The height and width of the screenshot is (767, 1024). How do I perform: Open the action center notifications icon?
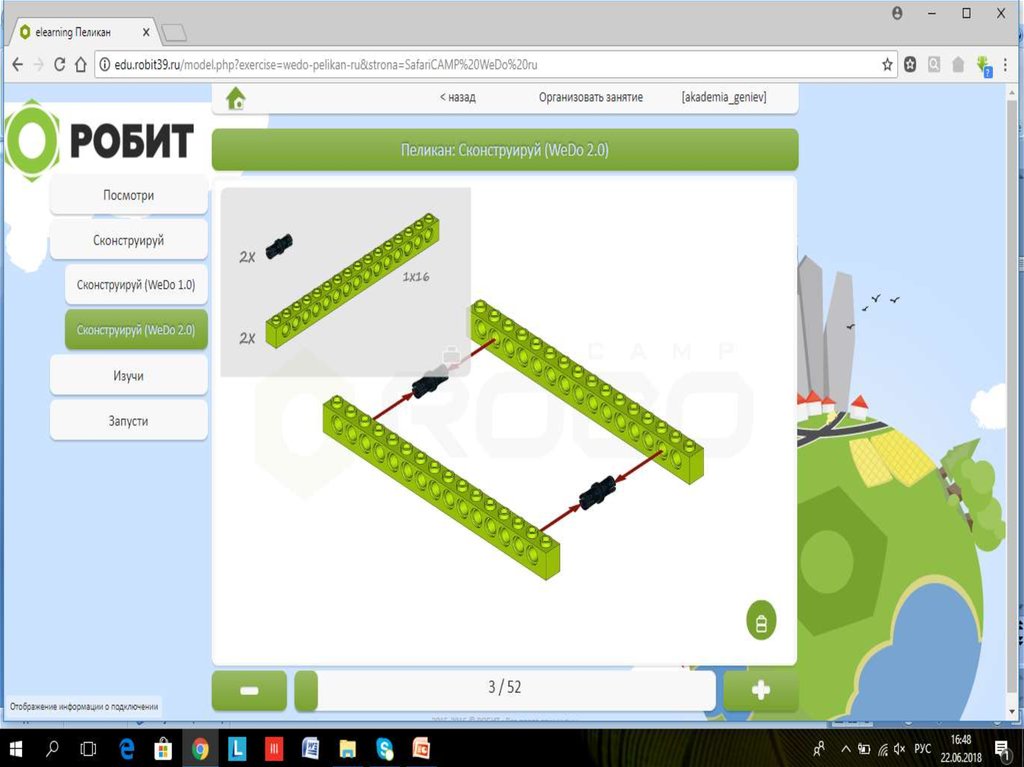(1001, 749)
